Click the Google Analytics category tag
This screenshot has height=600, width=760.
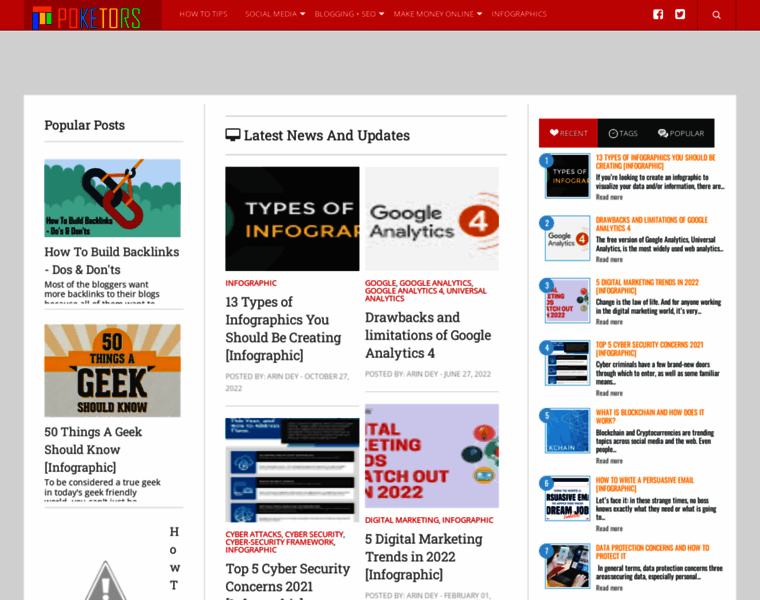tap(435, 283)
